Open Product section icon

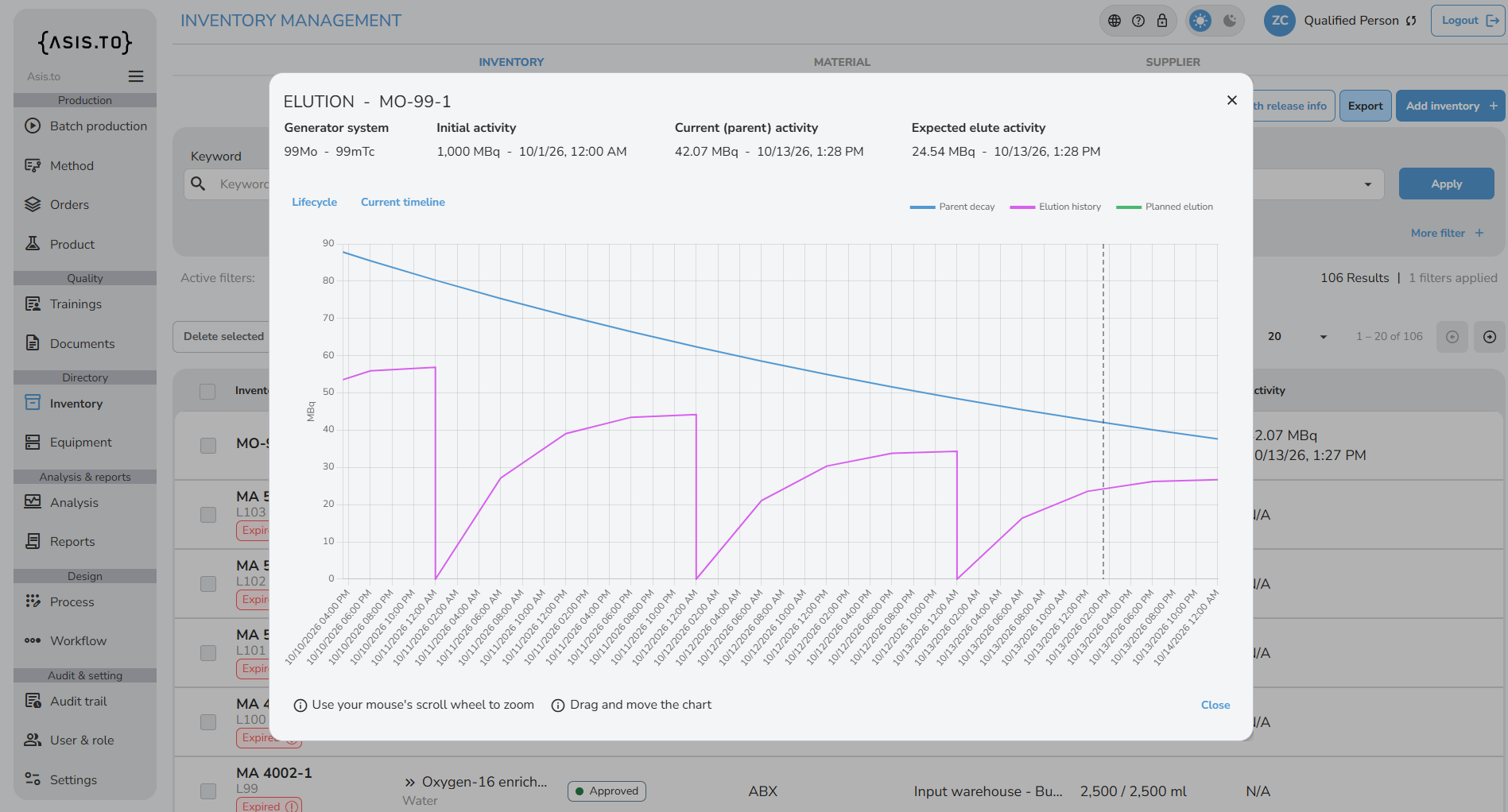(x=33, y=244)
